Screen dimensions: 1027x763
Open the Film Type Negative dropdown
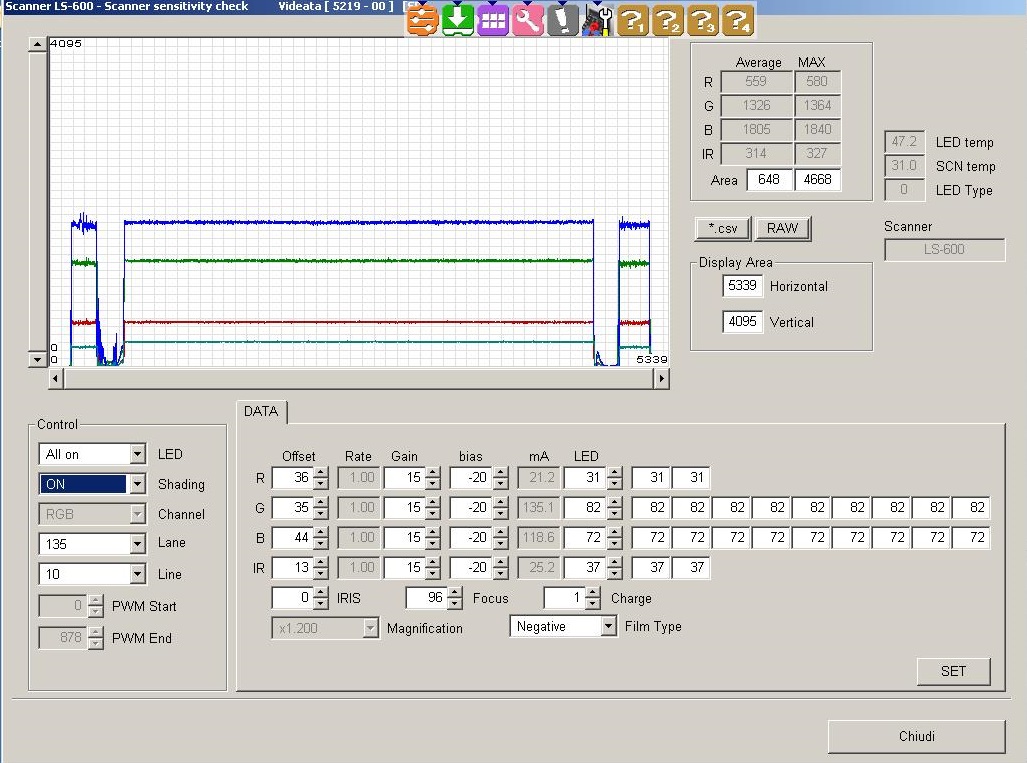(608, 627)
